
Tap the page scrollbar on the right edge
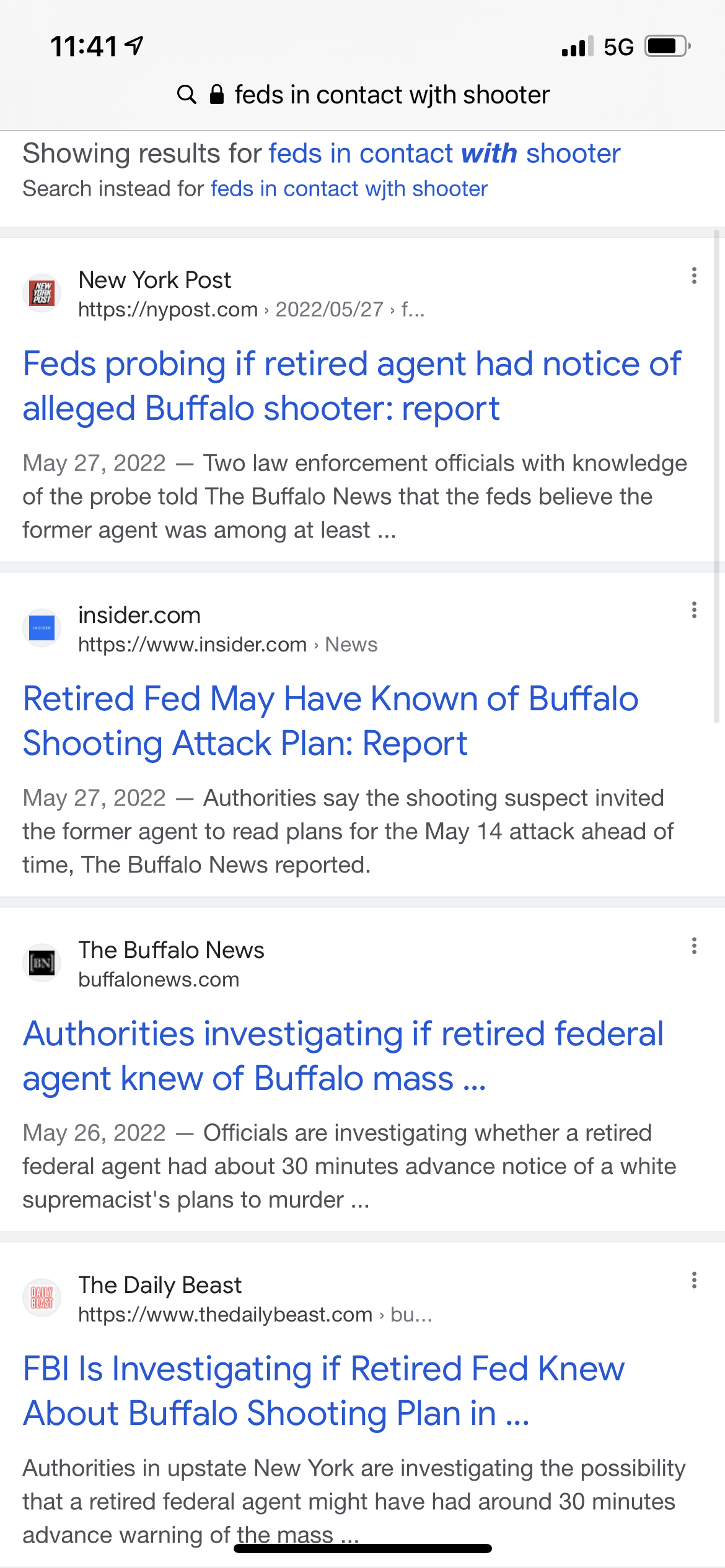pyautogui.click(x=716, y=476)
